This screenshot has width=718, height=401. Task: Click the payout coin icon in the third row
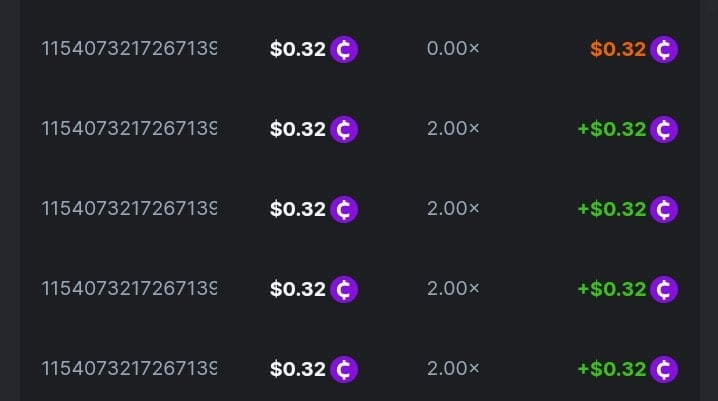(x=664, y=209)
